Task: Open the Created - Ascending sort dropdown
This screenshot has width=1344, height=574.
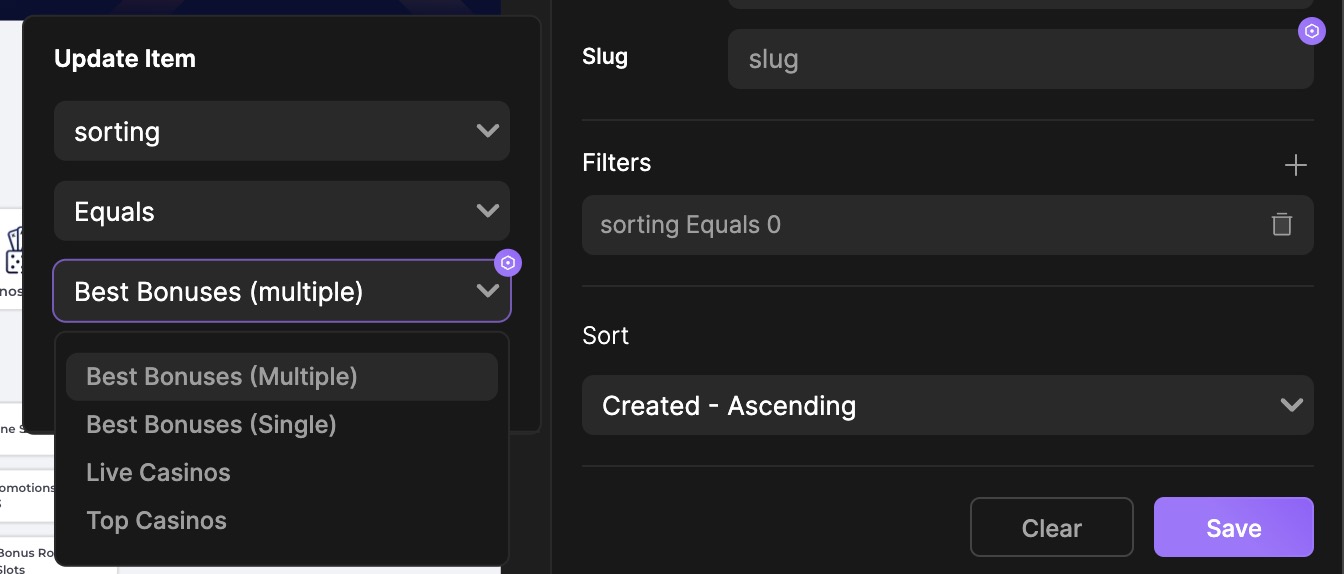Action: (948, 405)
